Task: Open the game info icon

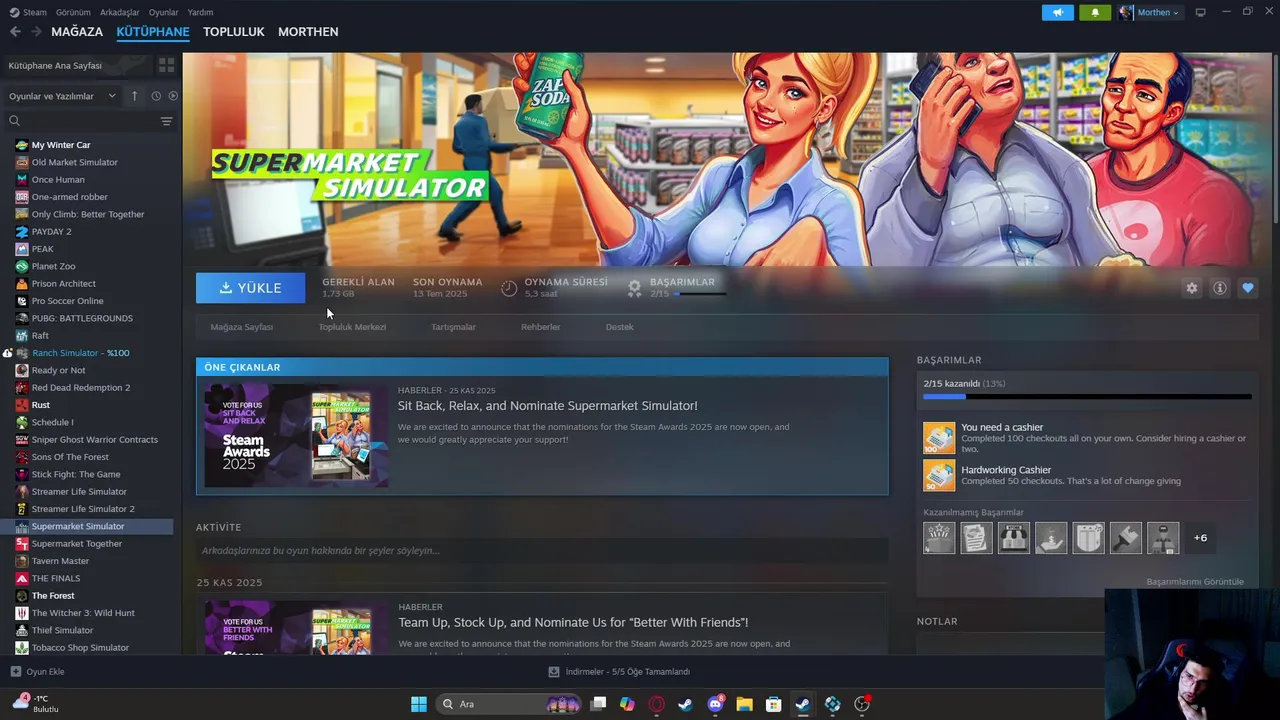Action: (1219, 288)
